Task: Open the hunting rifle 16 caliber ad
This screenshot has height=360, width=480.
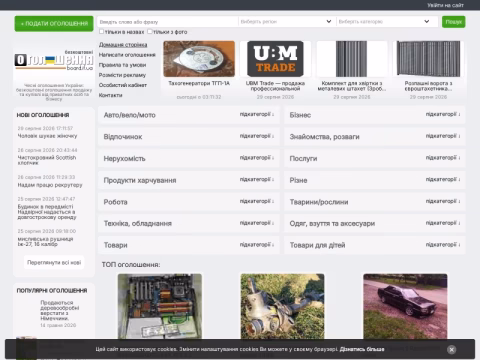Action: (45, 241)
